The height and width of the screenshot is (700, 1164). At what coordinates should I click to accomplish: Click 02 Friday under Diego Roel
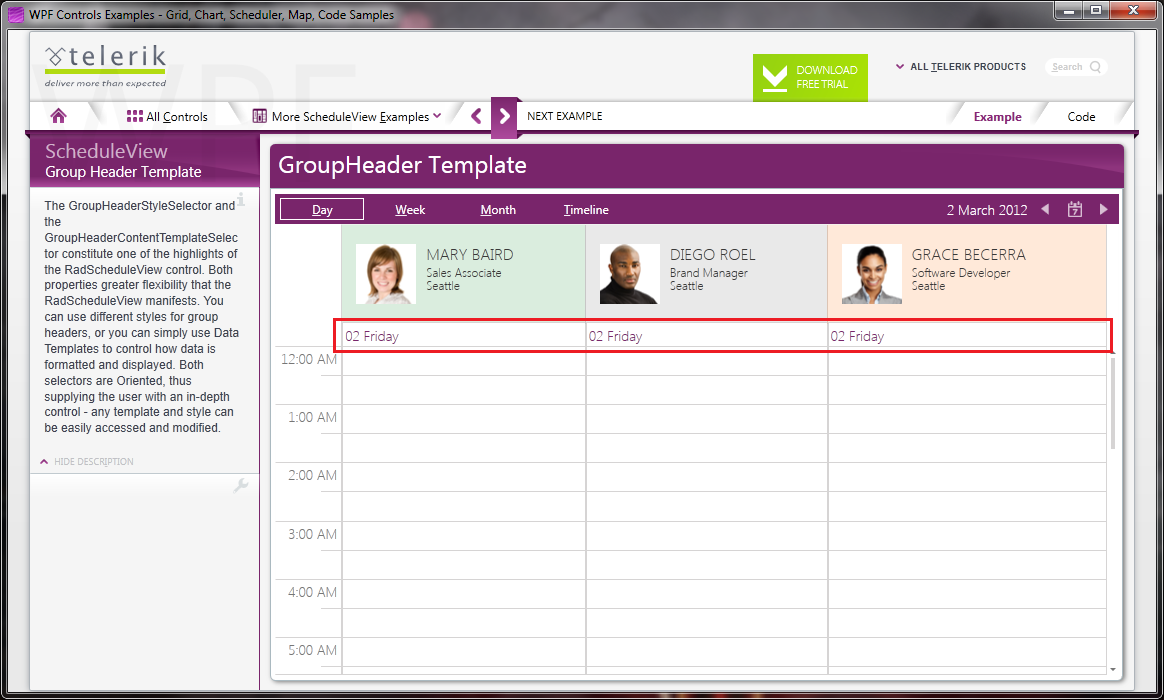pyautogui.click(x=615, y=336)
